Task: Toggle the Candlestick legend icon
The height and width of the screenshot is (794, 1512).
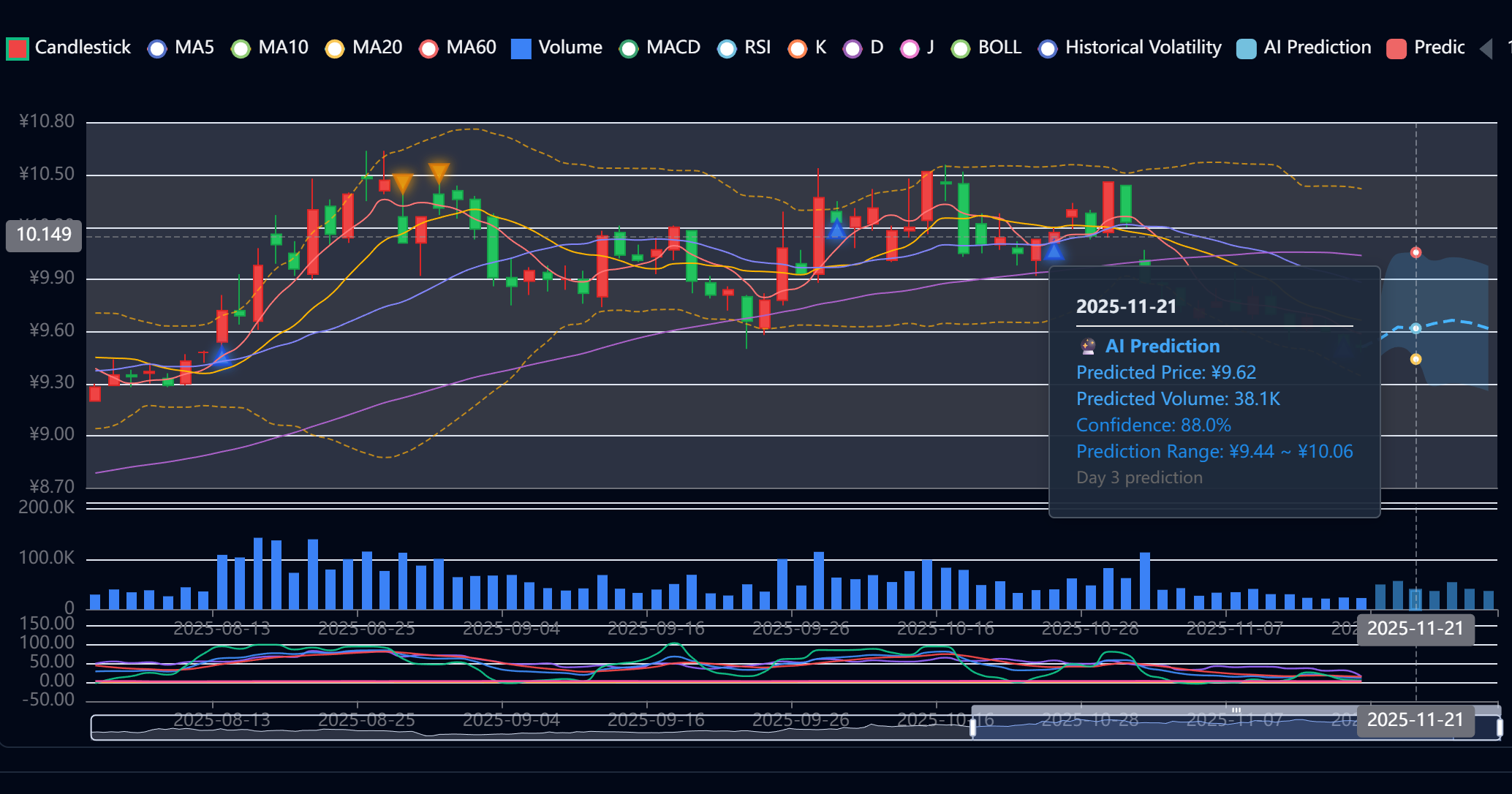Action: tap(18, 48)
